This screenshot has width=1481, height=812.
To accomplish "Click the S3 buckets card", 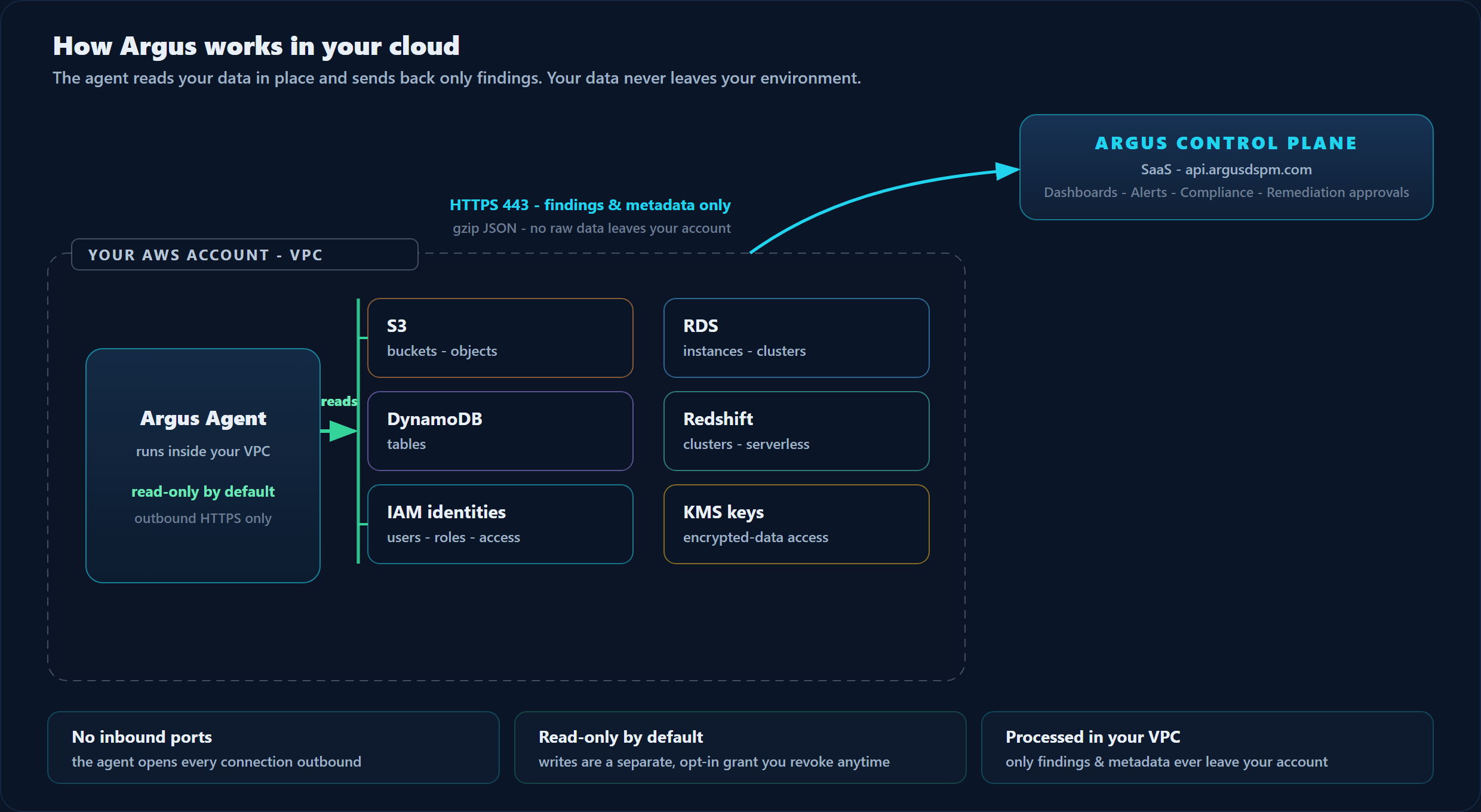I will [500, 338].
